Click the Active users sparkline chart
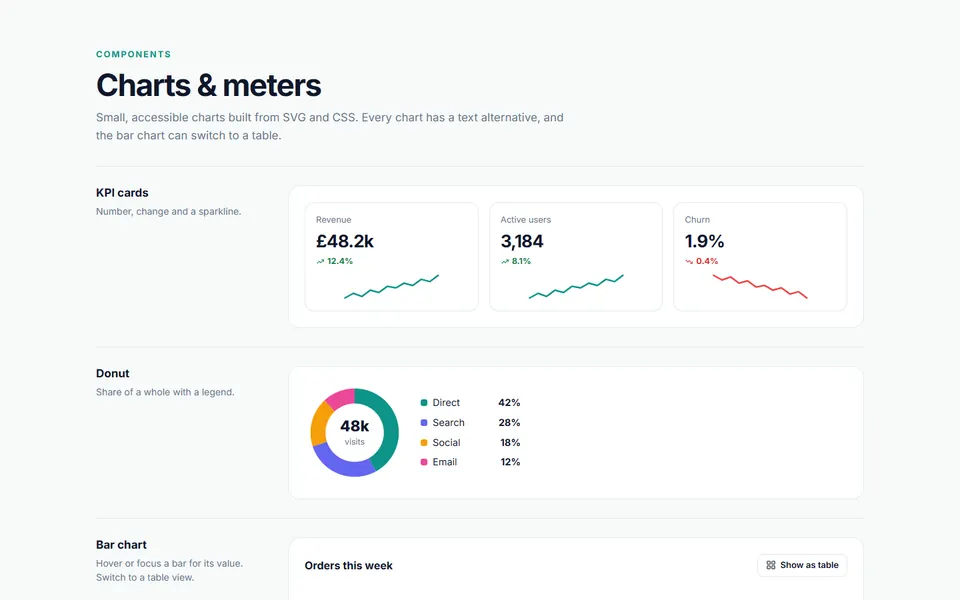 point(576,287)
